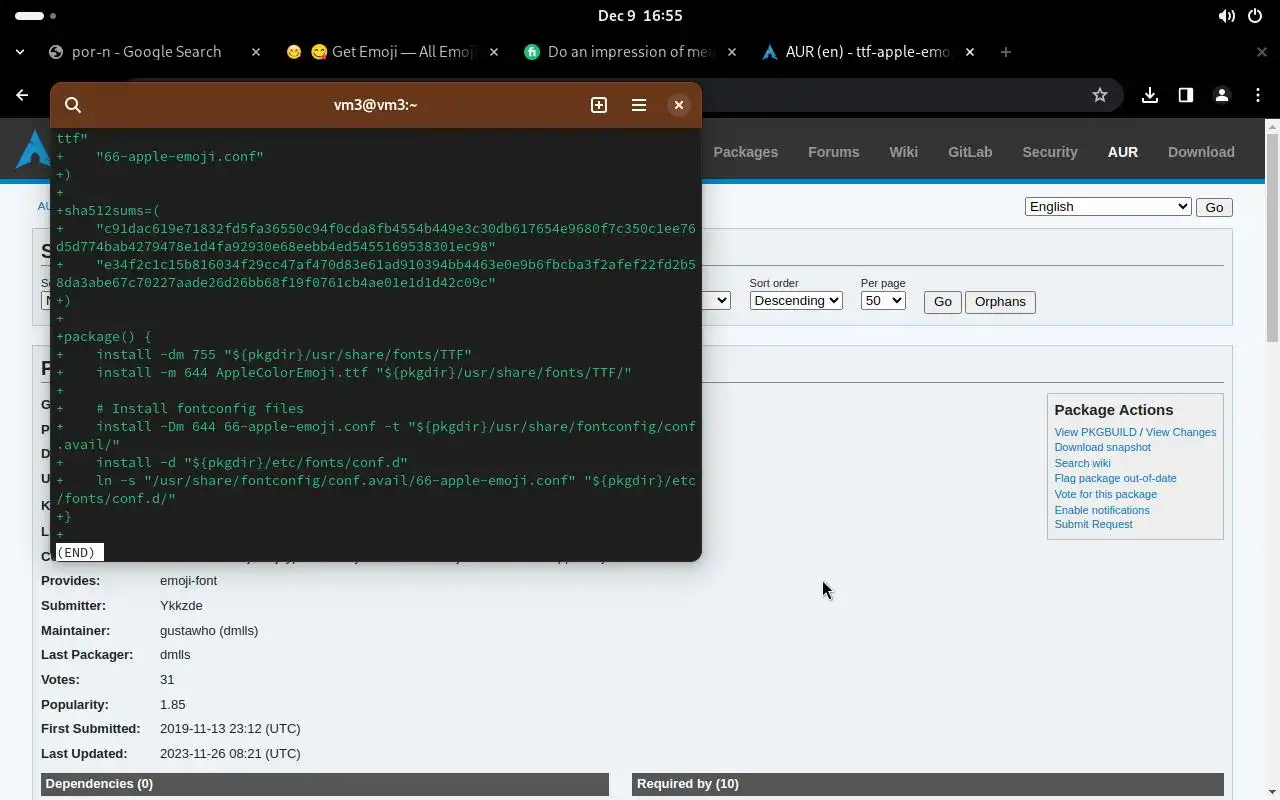1280x800 pixels.
Task: Open a new terminal tab icon
Action: click(x=599, y=105)
